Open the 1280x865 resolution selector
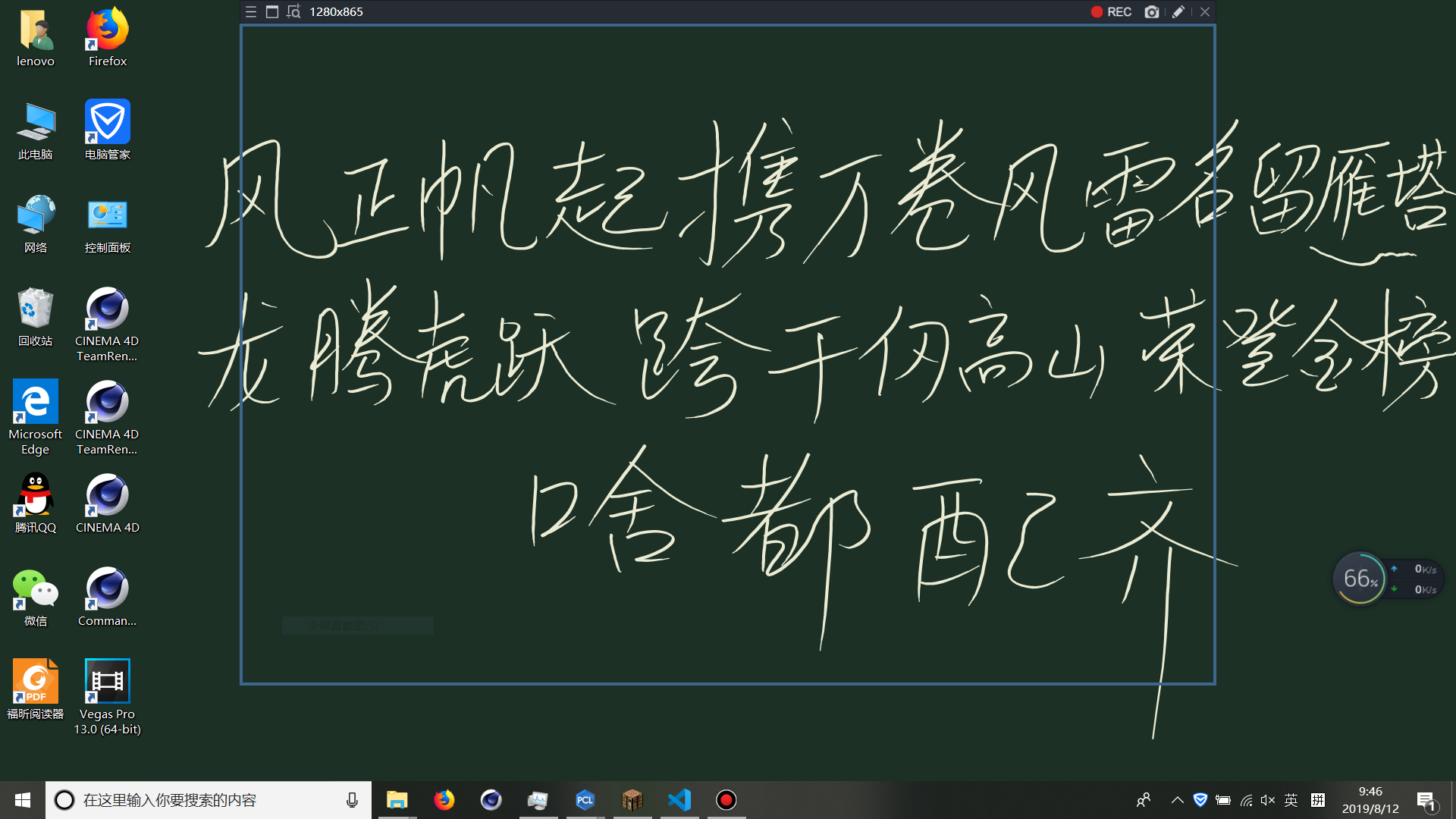1456x819 pixels. coord(336,12)
